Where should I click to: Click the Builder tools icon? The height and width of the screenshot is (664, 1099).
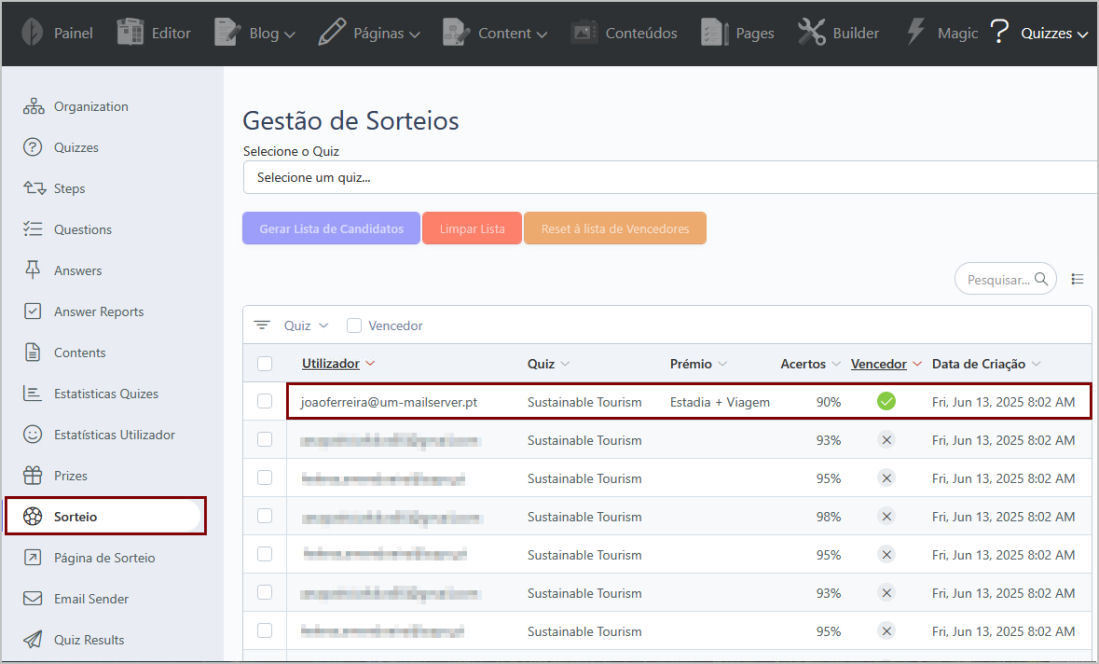pyautogui.click(x=812, y=32)
